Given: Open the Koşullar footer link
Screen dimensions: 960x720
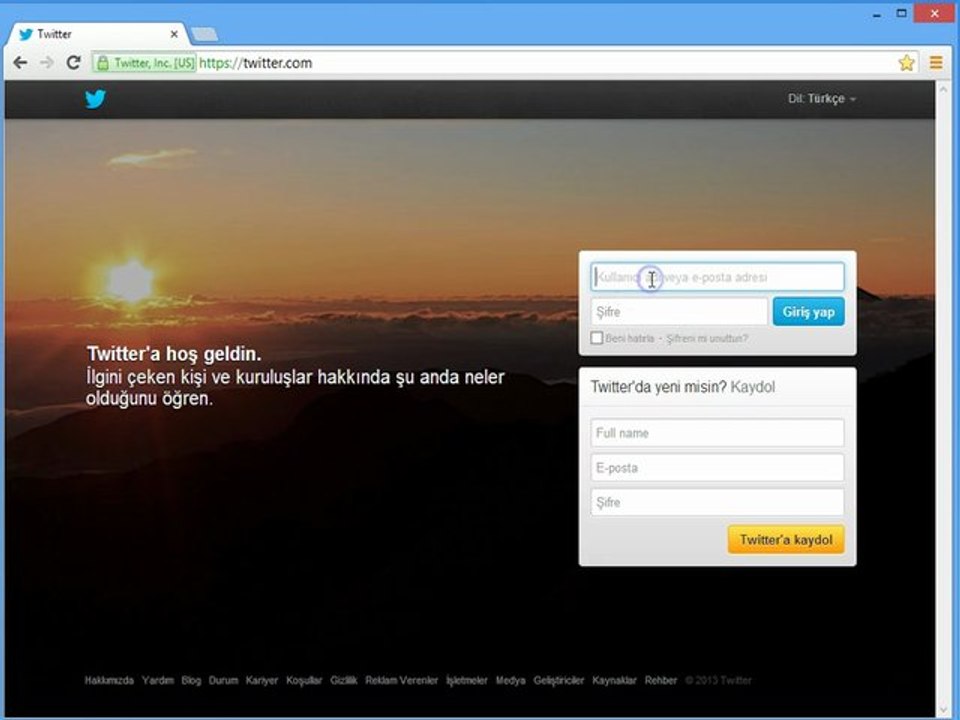Looking at the screenshot, I should (x=304, y=680).
